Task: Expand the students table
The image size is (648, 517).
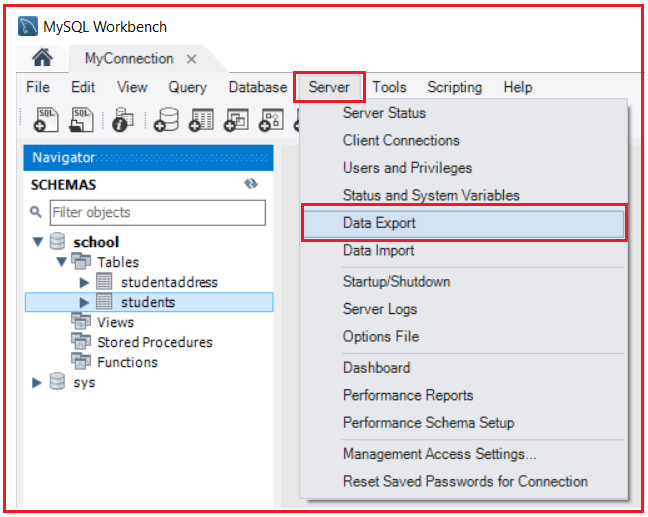Action: [x=84, y=303]
